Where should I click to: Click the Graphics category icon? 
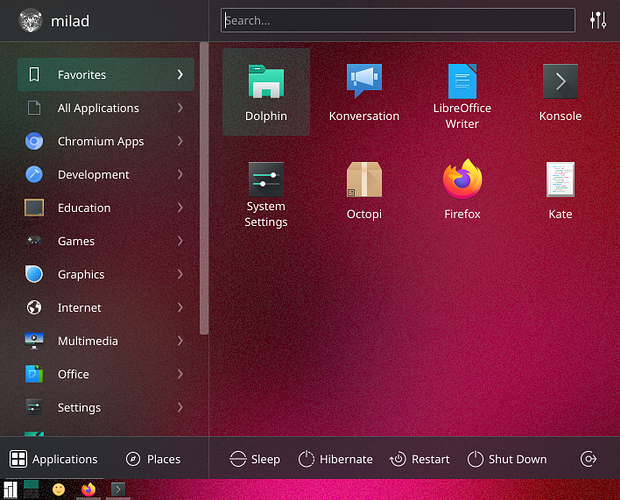tap(34, 274)
